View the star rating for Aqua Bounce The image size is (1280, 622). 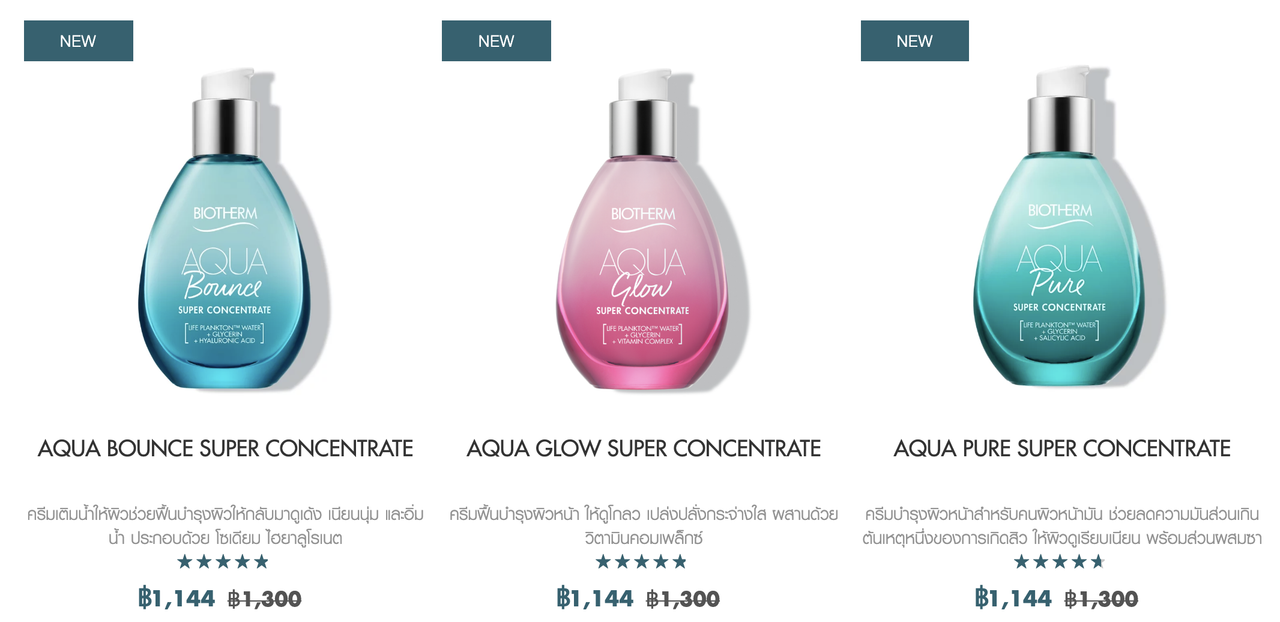pyautogui.click(x=223, y=562)
